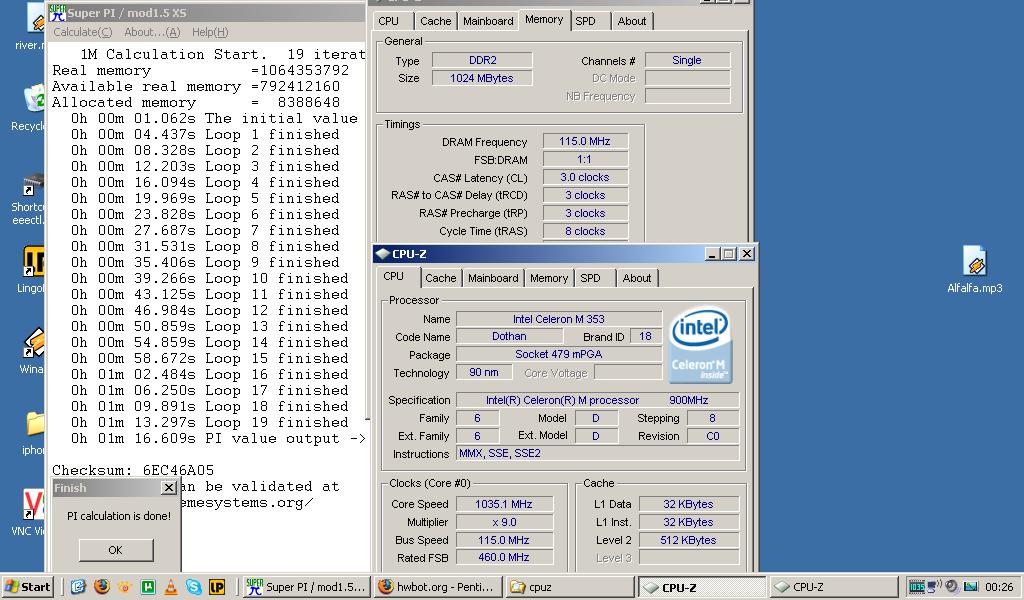Image resolution: width=1024 pixels, height=600 pixels.
Task: Open the Help menu in Super PI
Action: click(210, 32)
